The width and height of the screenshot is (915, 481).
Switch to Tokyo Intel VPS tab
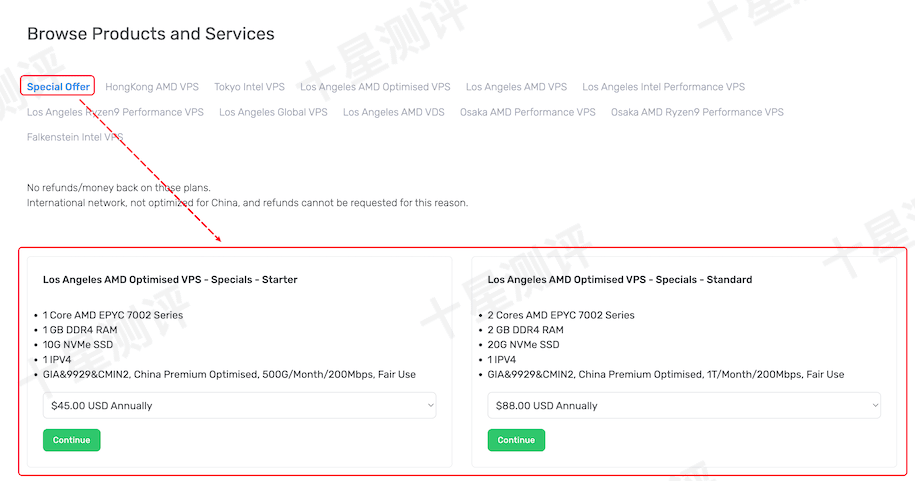coord(249,87)
